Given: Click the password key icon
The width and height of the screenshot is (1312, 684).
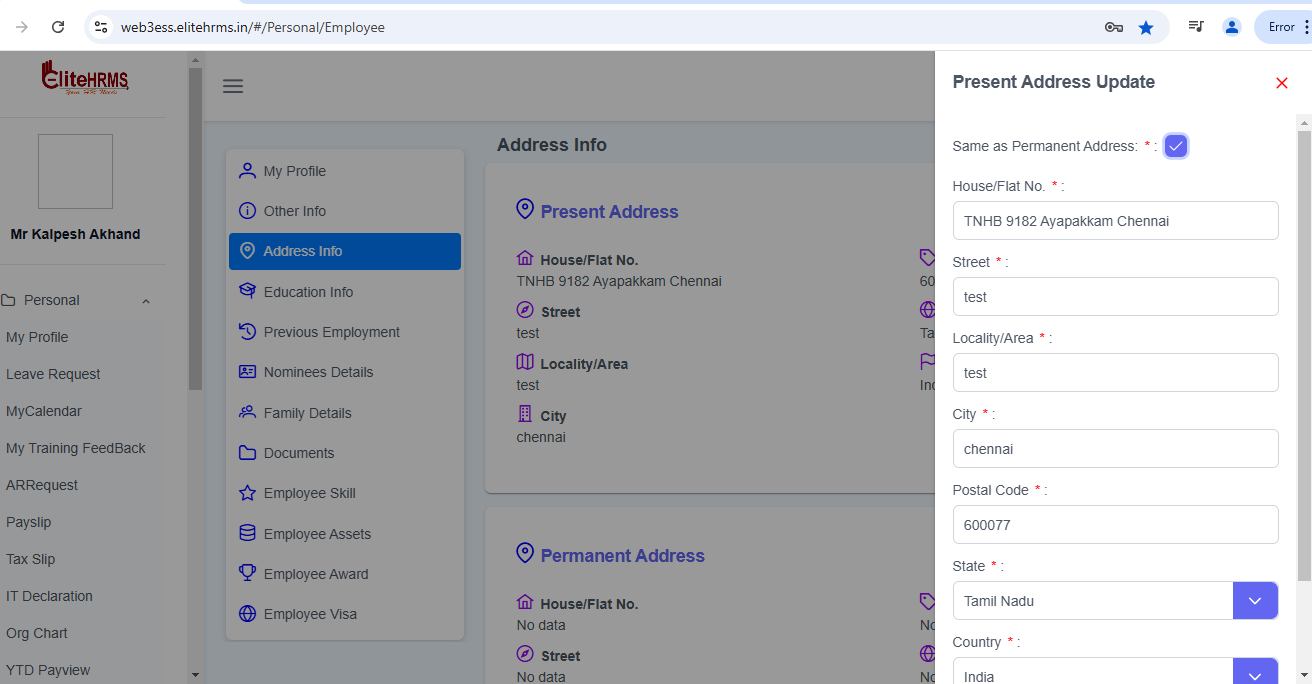Looking at the screenshot, I should click(x=1113, y=28).
